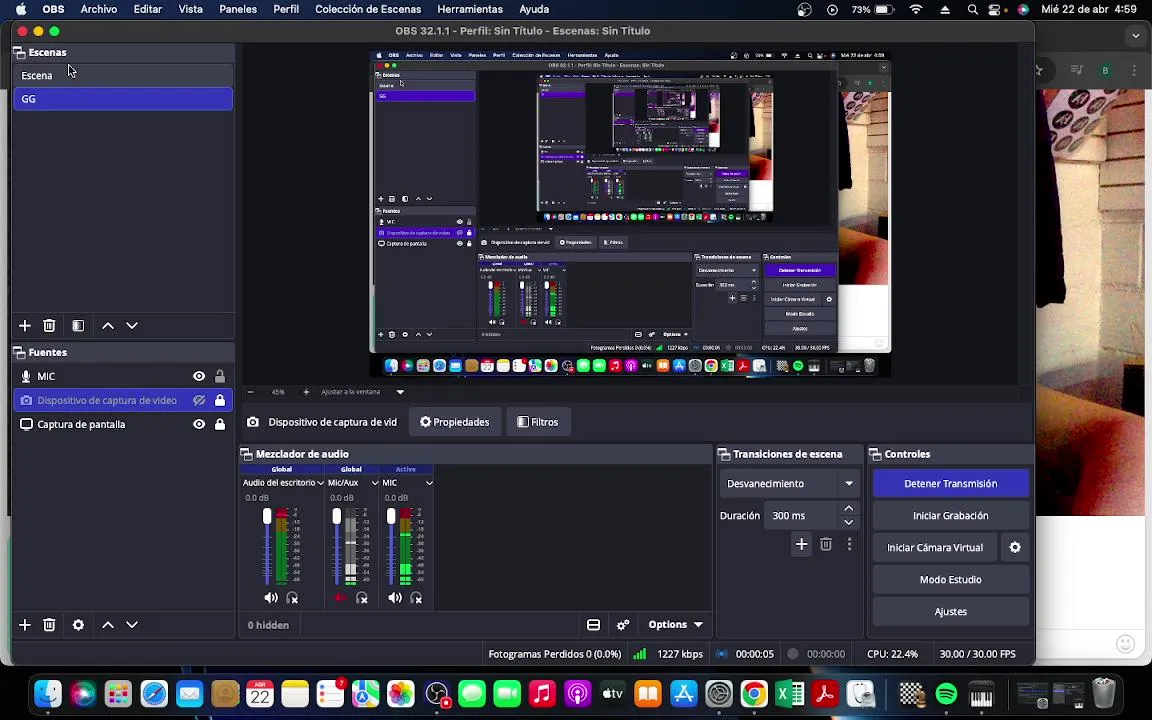Toggle monitoring headphones on Audio del escritorio
The image size is (1152, 720).
tap(292, 597)
